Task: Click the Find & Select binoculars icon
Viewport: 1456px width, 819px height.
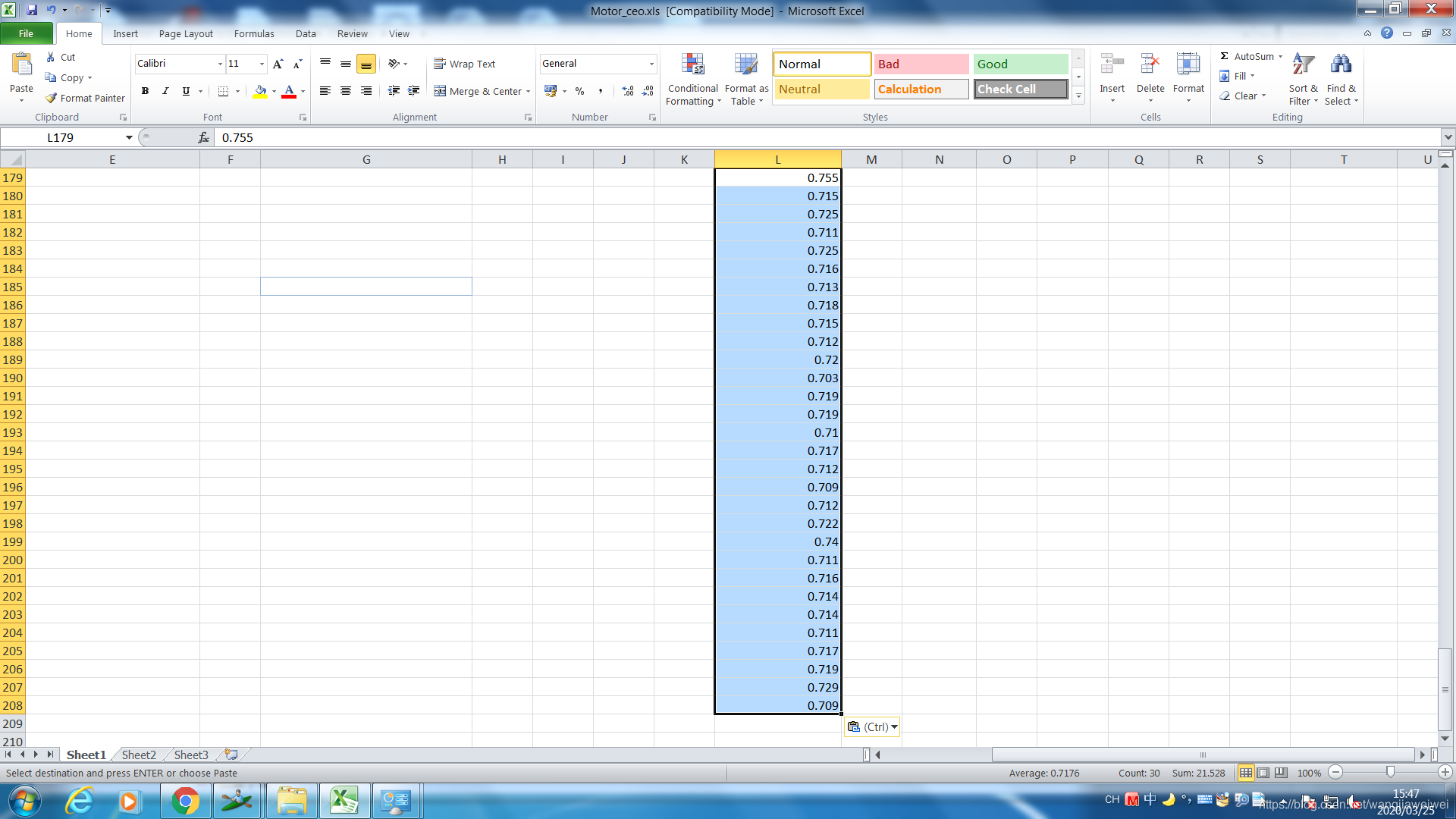Action: pyautogui.click(x=1341, y=65)
